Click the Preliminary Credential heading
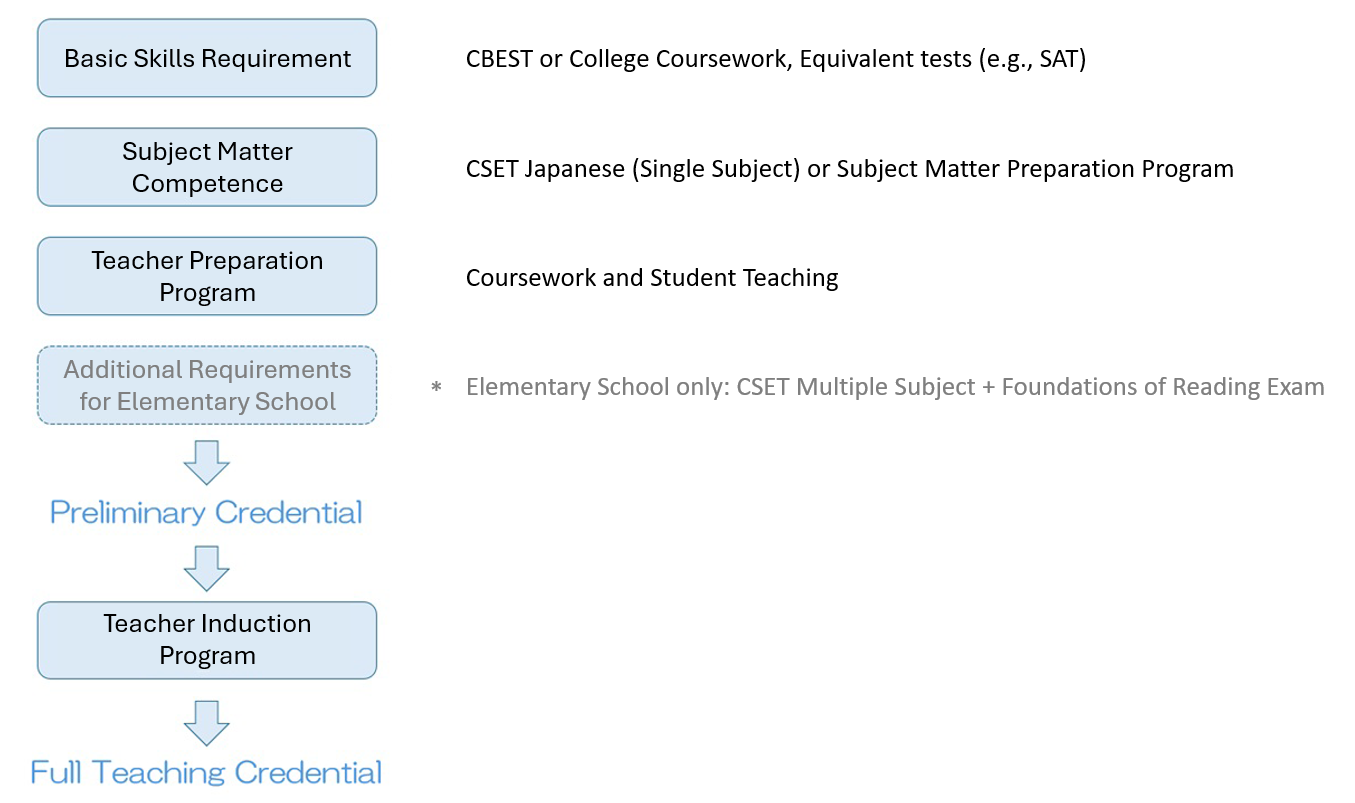 (x=206, y=513)
